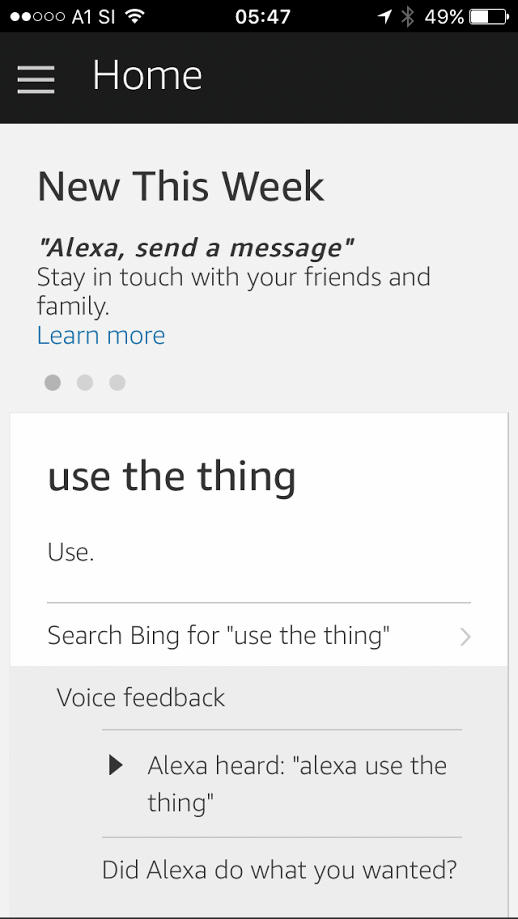Play the Alexa heard voice recording

tap(116, 765)
